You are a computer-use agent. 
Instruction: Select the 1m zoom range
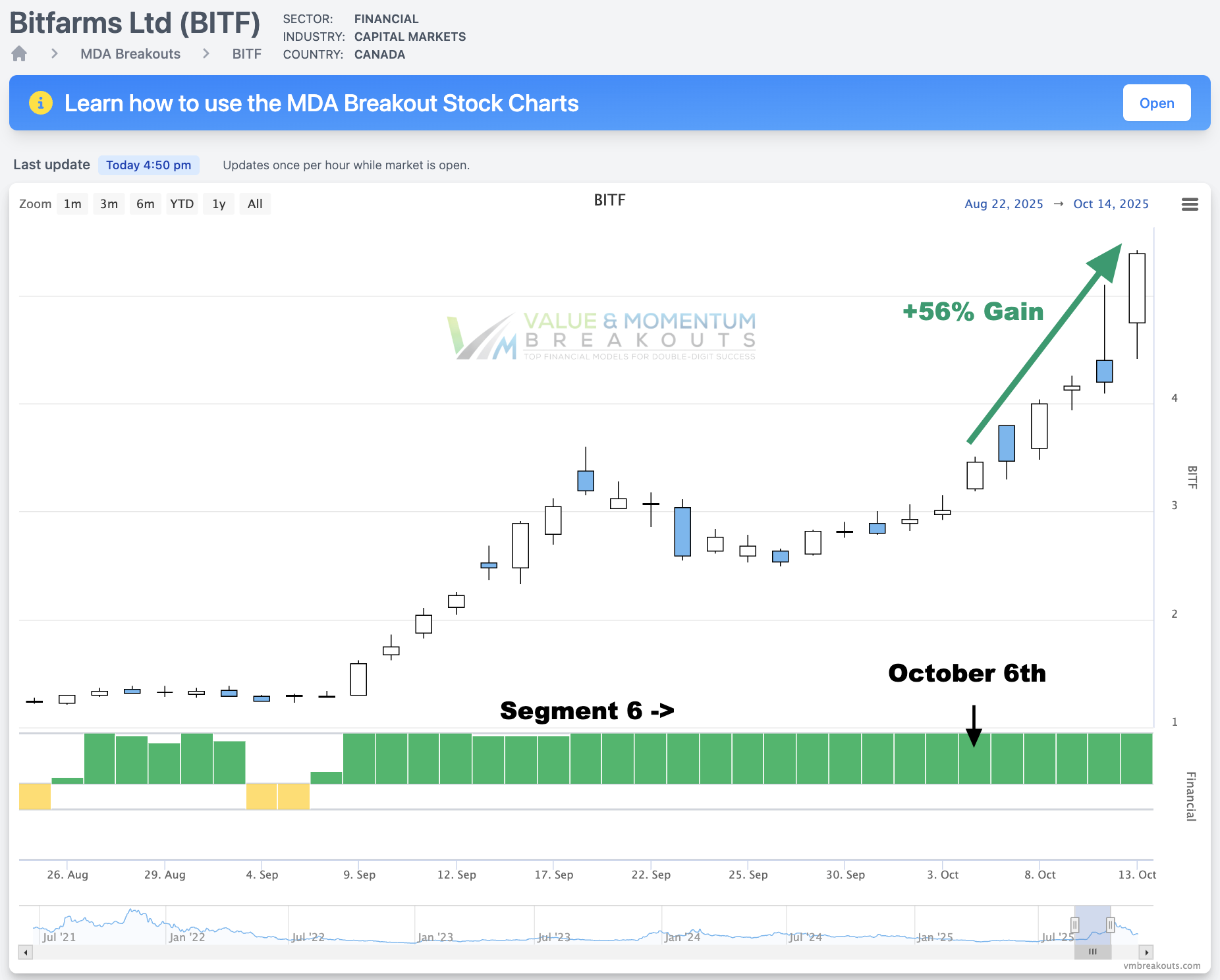[72, 204]
